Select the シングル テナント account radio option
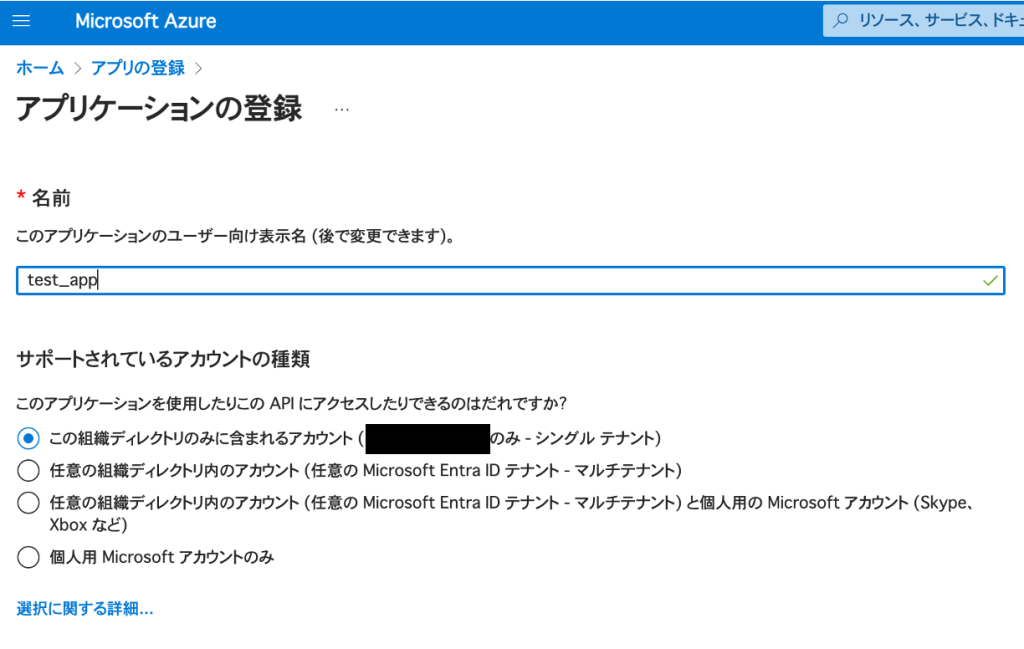1024x649 pixels. pos(29,438)
